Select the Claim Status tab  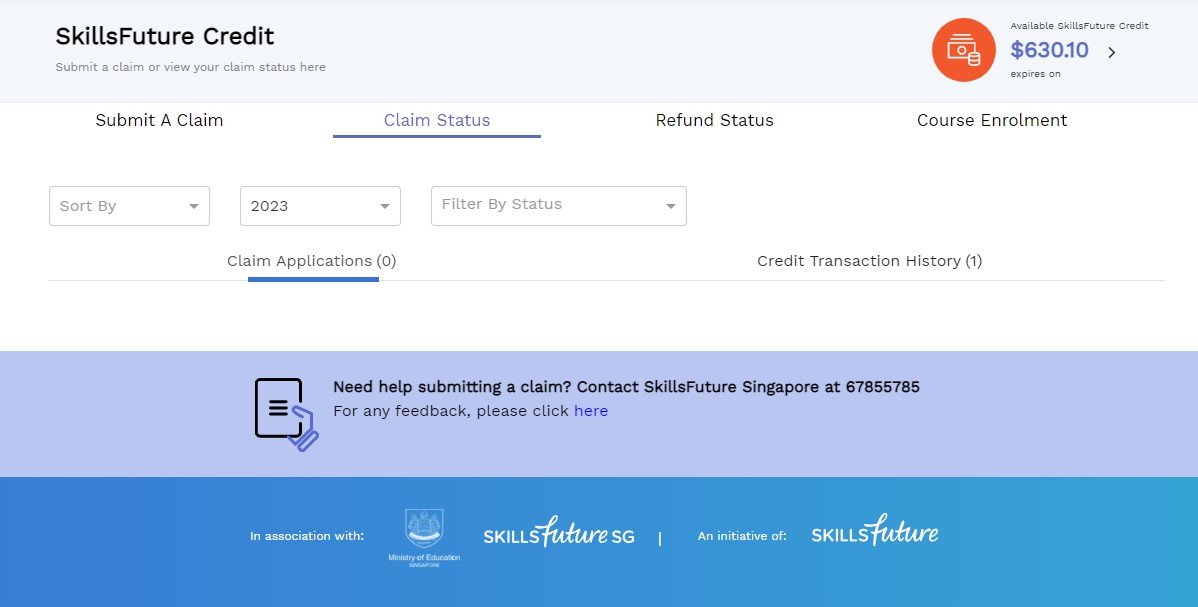click(x=437, y=120)
